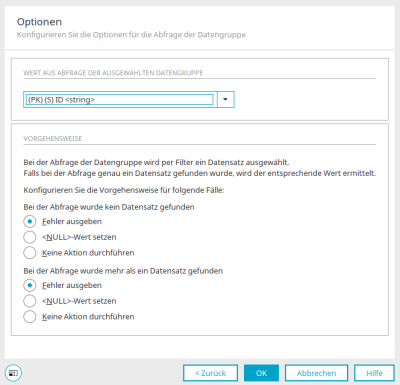Click 'Bei der Abfrage wurde kein Datensatz gefunden' label
This screenshot has width=400, height=385.
[109, 207]
